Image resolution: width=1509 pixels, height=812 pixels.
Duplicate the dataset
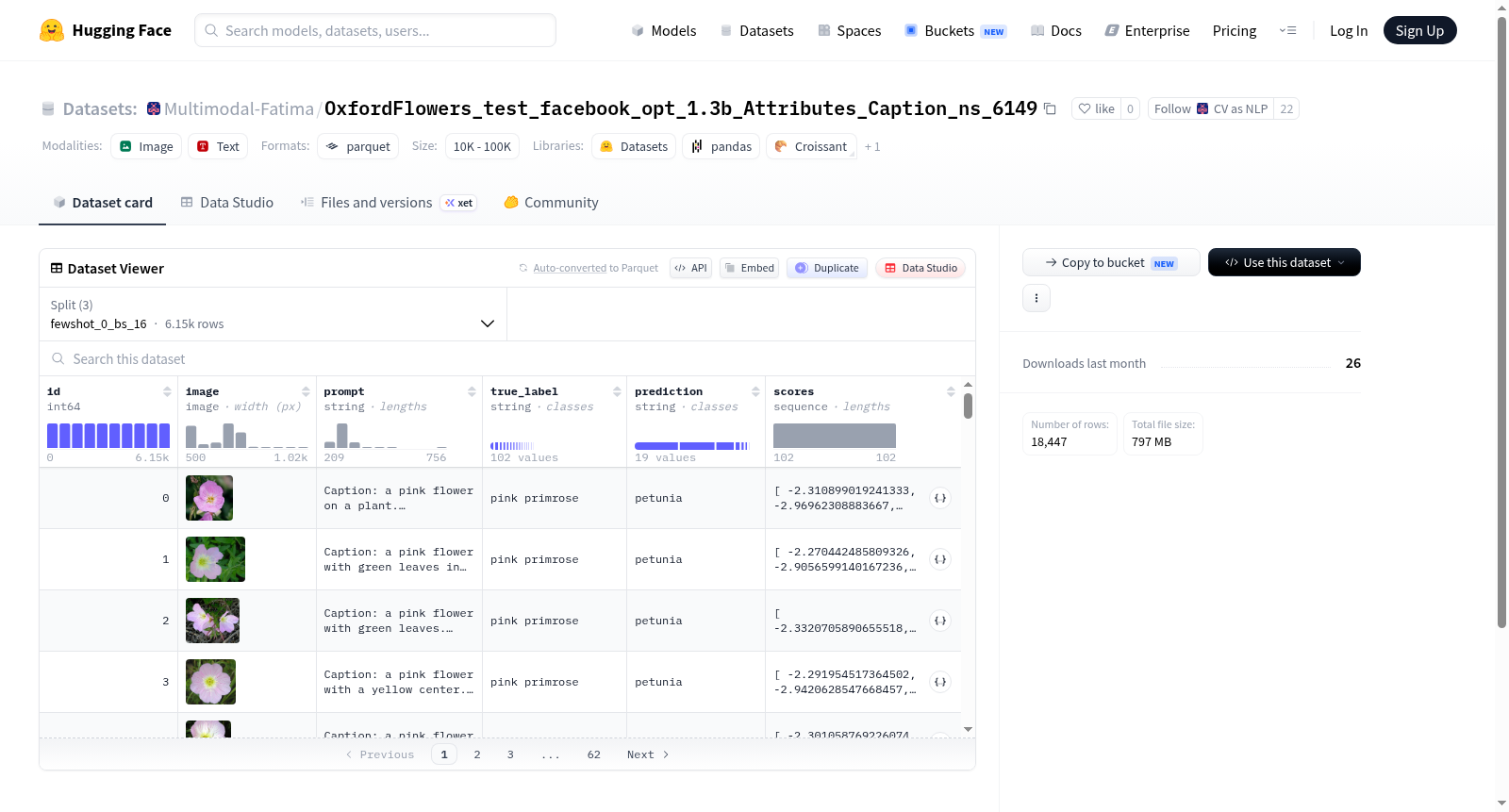pyautogui.click(x=827, y=268)
